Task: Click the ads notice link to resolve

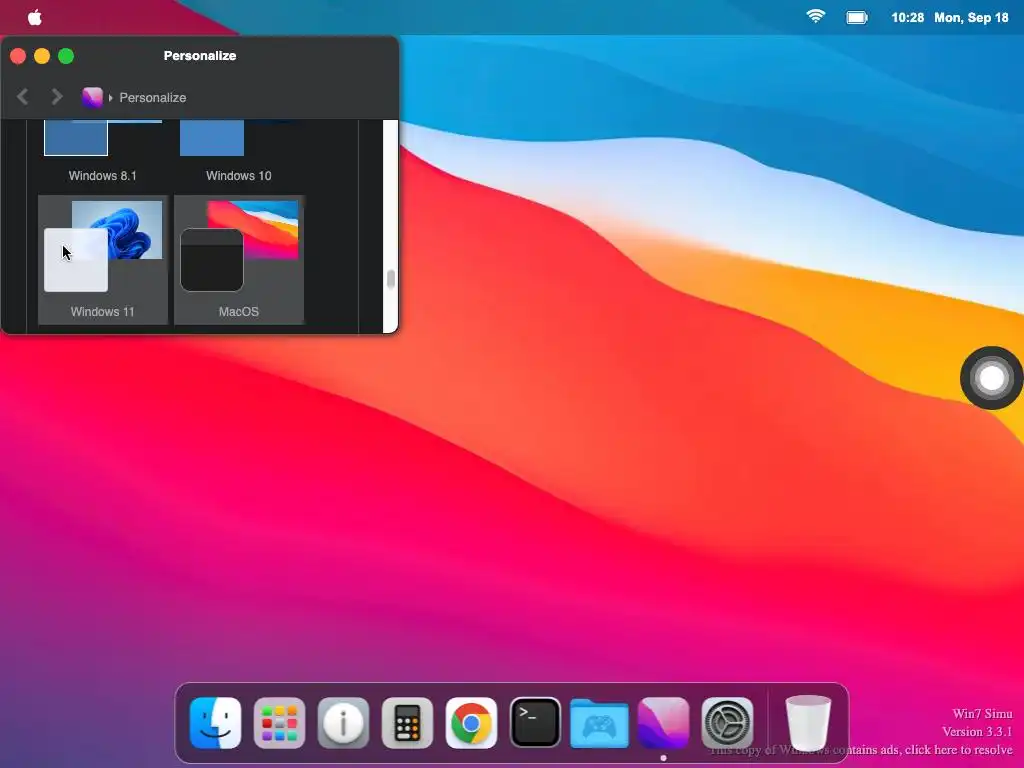Action: click(x=861, y=750)
